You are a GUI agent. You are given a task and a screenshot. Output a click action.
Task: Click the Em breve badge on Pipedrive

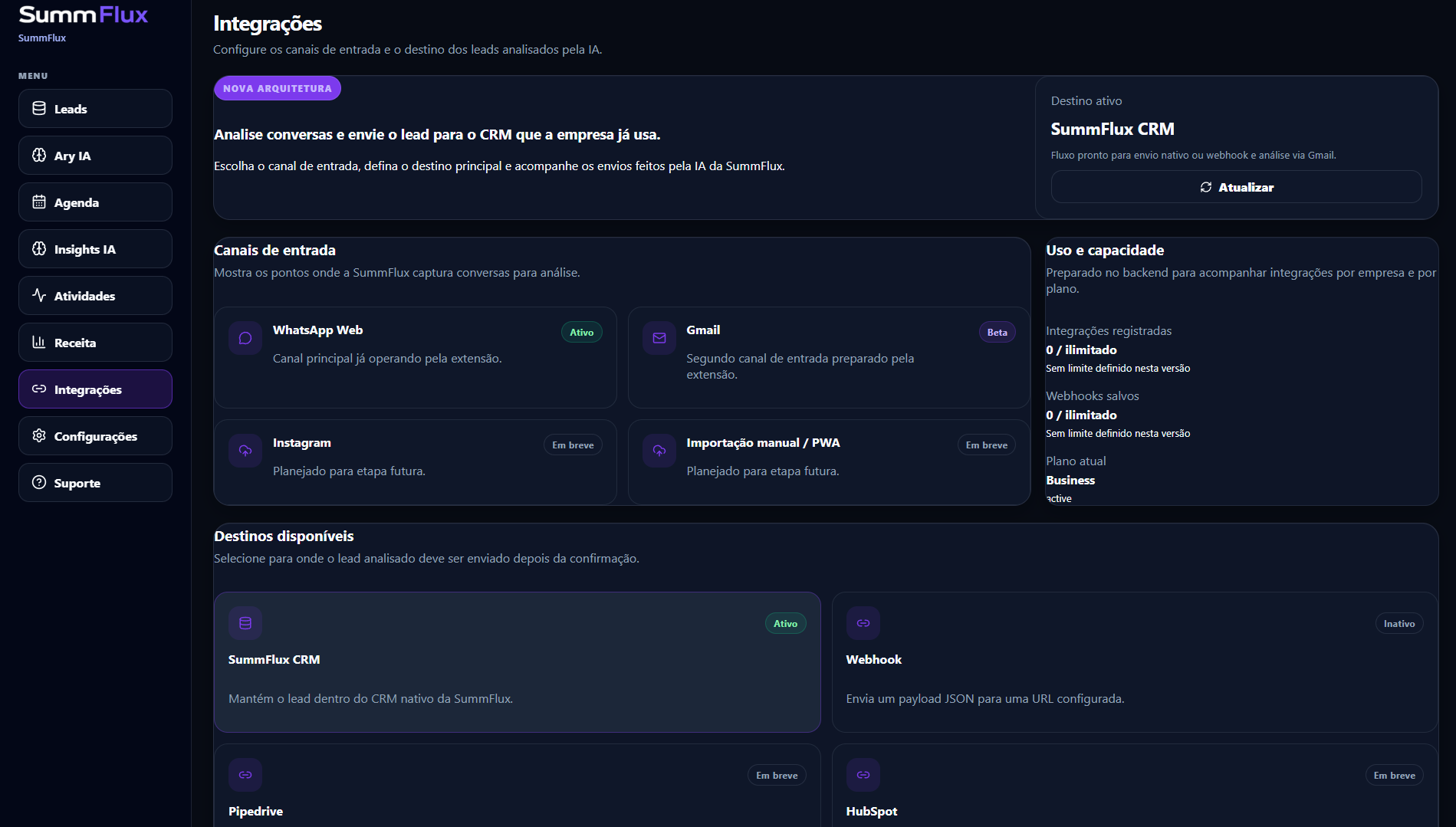coord(777,776)
